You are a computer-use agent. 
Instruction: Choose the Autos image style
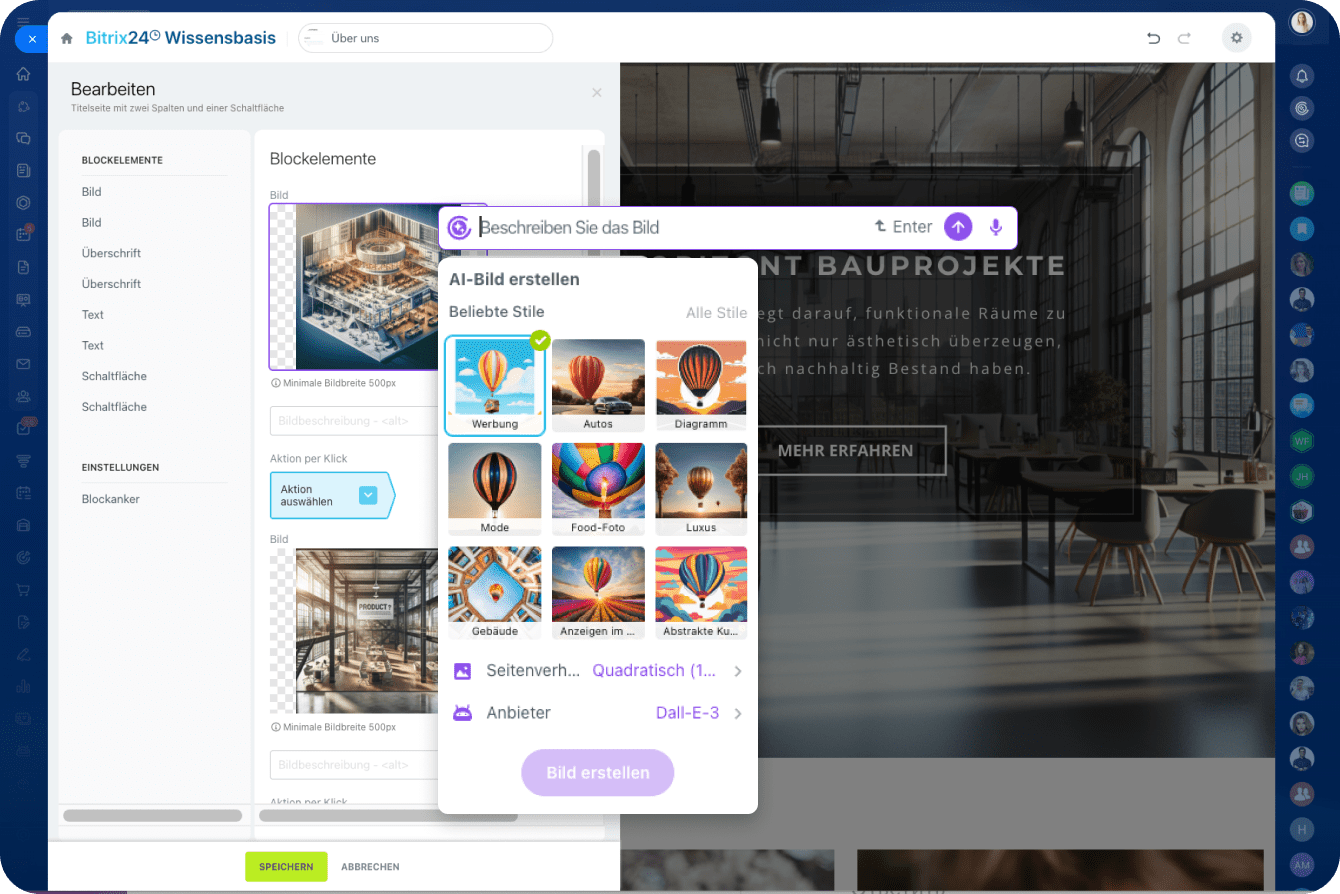pos(598,386)
